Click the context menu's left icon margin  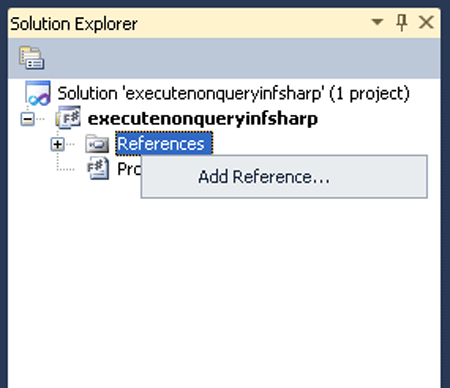pos(168,177)
